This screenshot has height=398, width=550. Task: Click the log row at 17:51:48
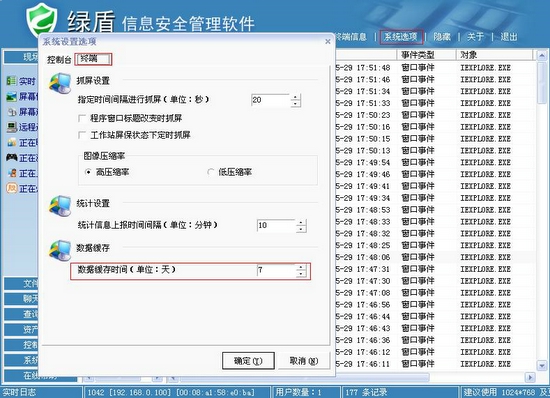point(436,68)
